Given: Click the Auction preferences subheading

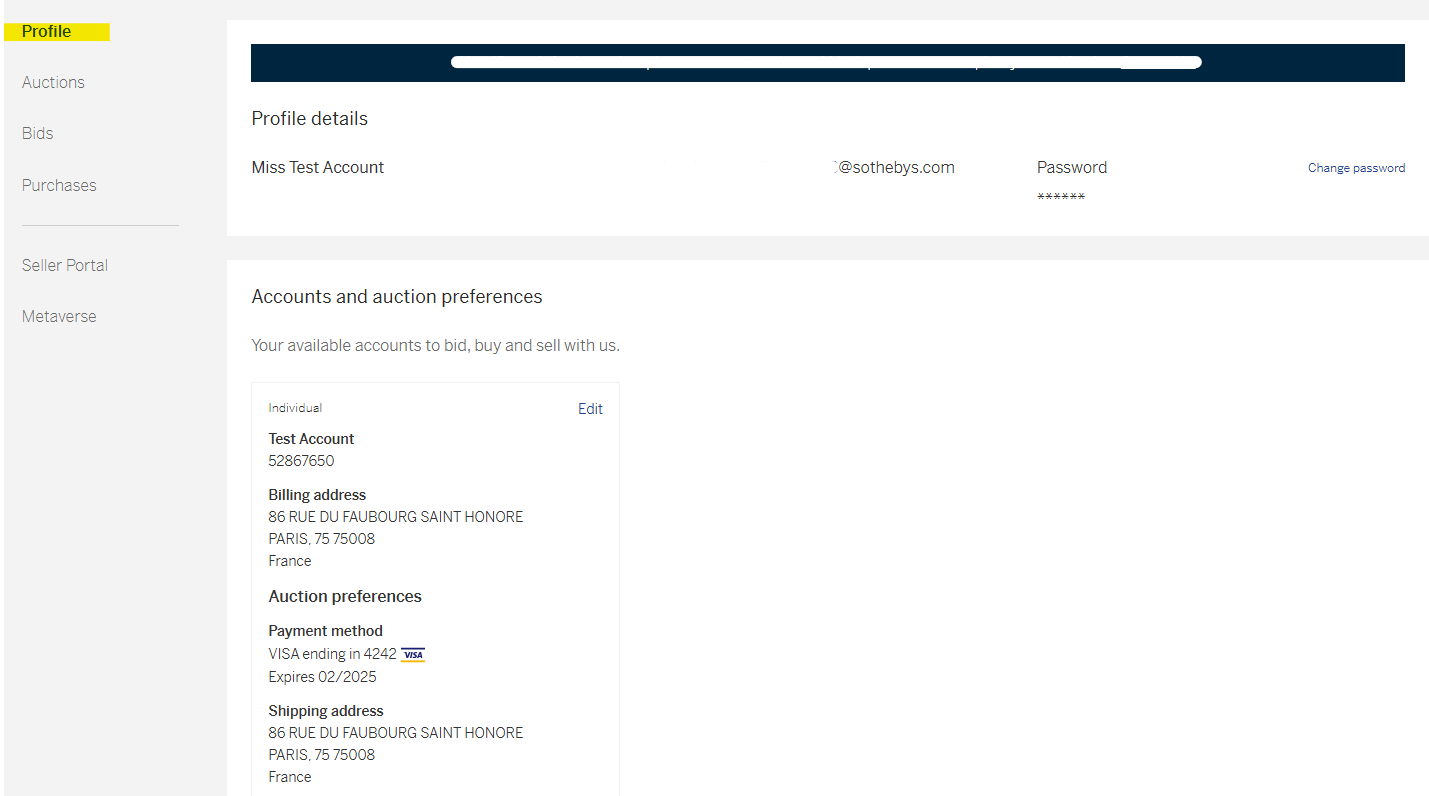Looking at the screenshot, I should (x=345, y=596).
